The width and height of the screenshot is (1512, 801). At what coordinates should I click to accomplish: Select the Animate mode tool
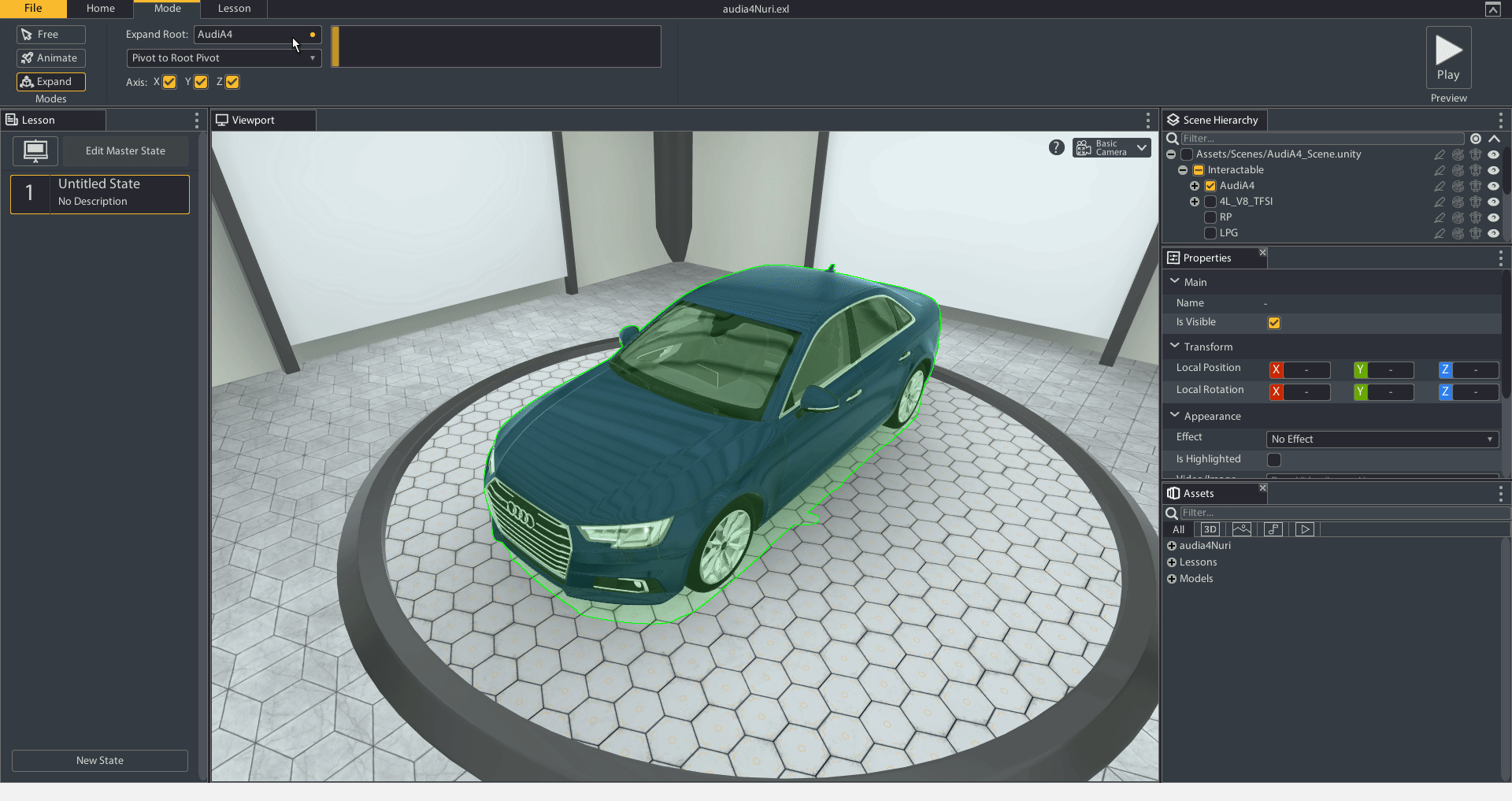[51, 58]
